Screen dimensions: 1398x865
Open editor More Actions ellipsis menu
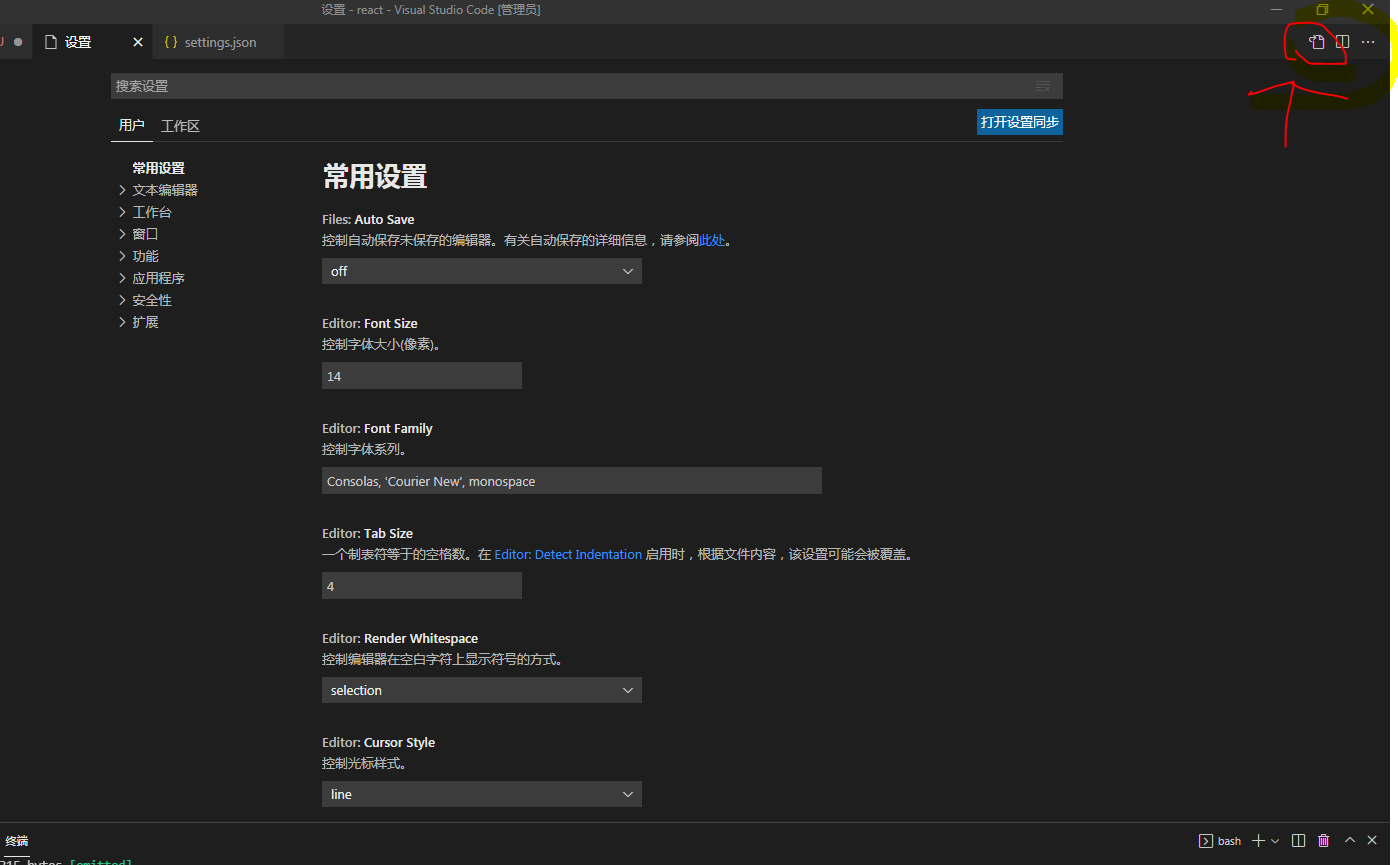click(x=1368, y=42)
